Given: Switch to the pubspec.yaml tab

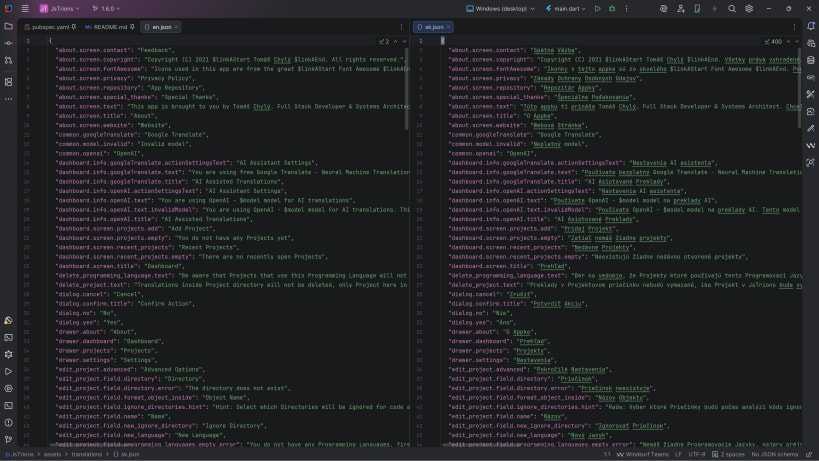Looking at the screenshot, I should pos(50,27).
